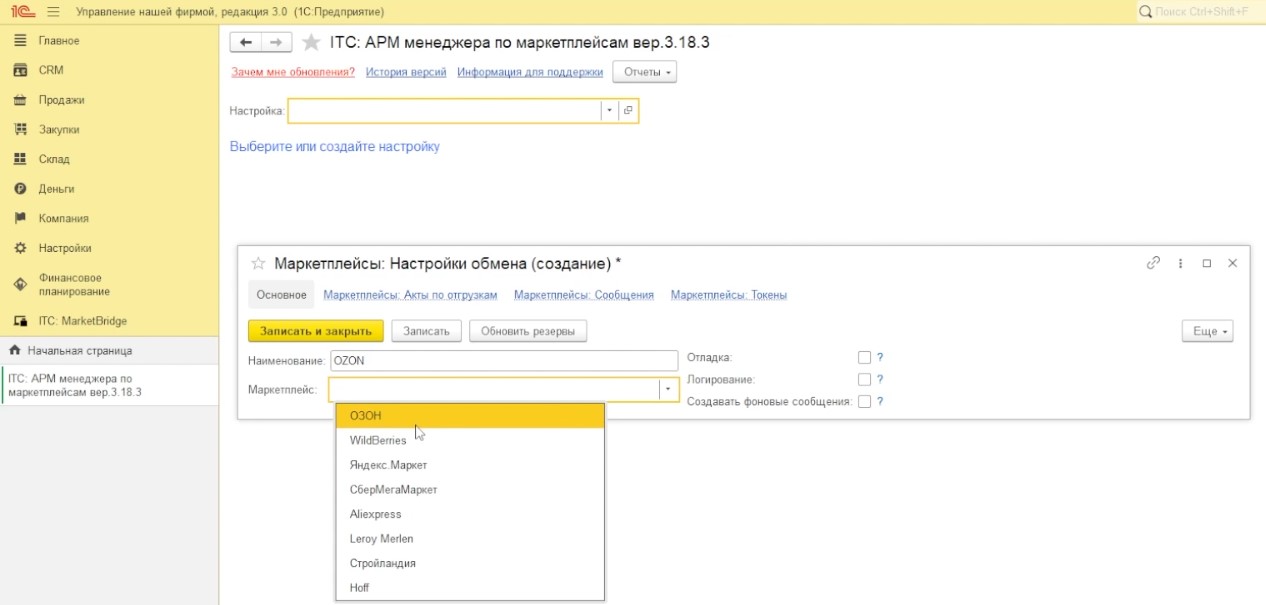Open ITC: АРМ менеджера open-page entry in sidebar

tap(109, 385)
